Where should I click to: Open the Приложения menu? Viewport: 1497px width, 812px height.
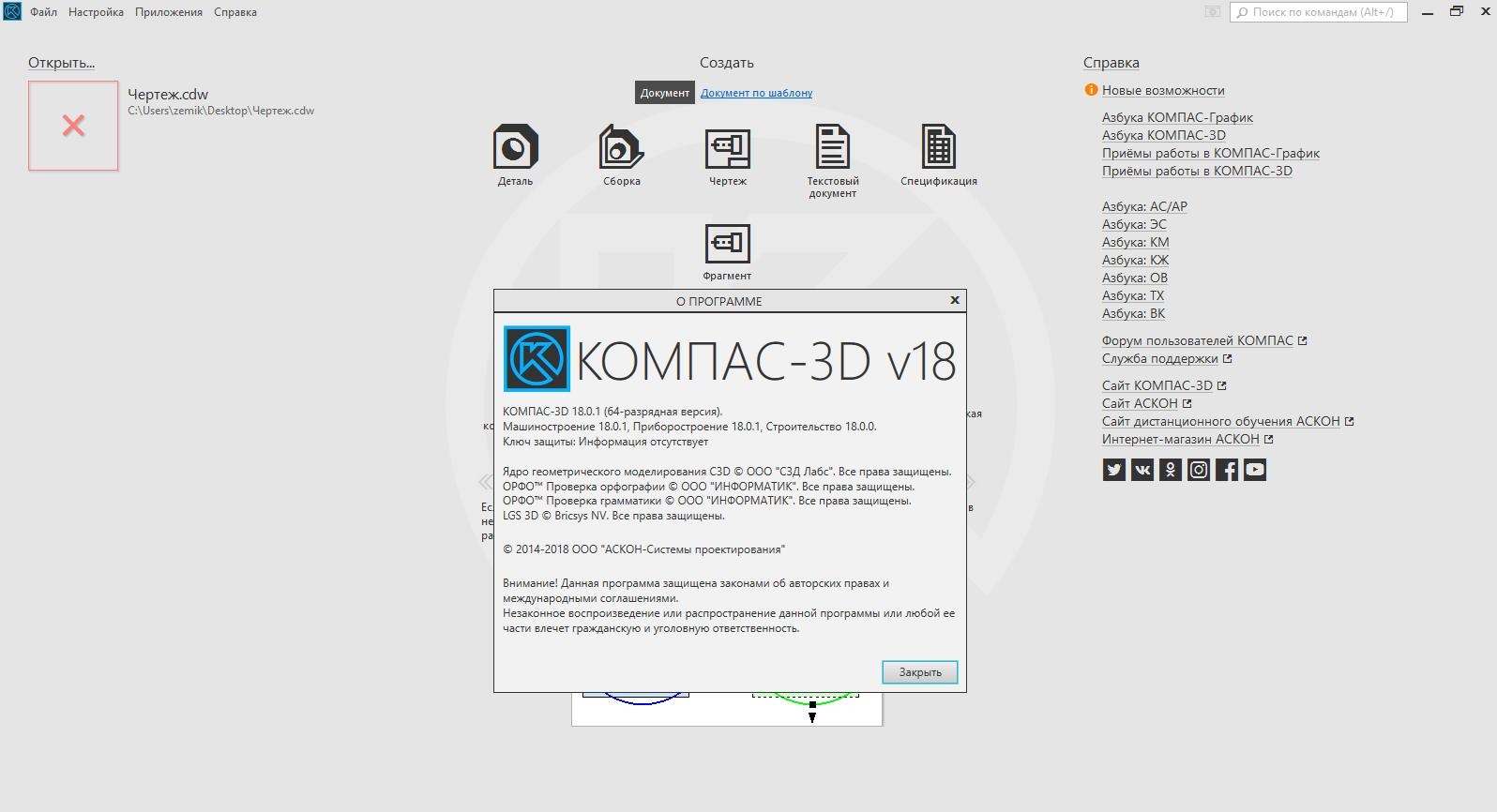pyautogui.click(x=169, y=12)
